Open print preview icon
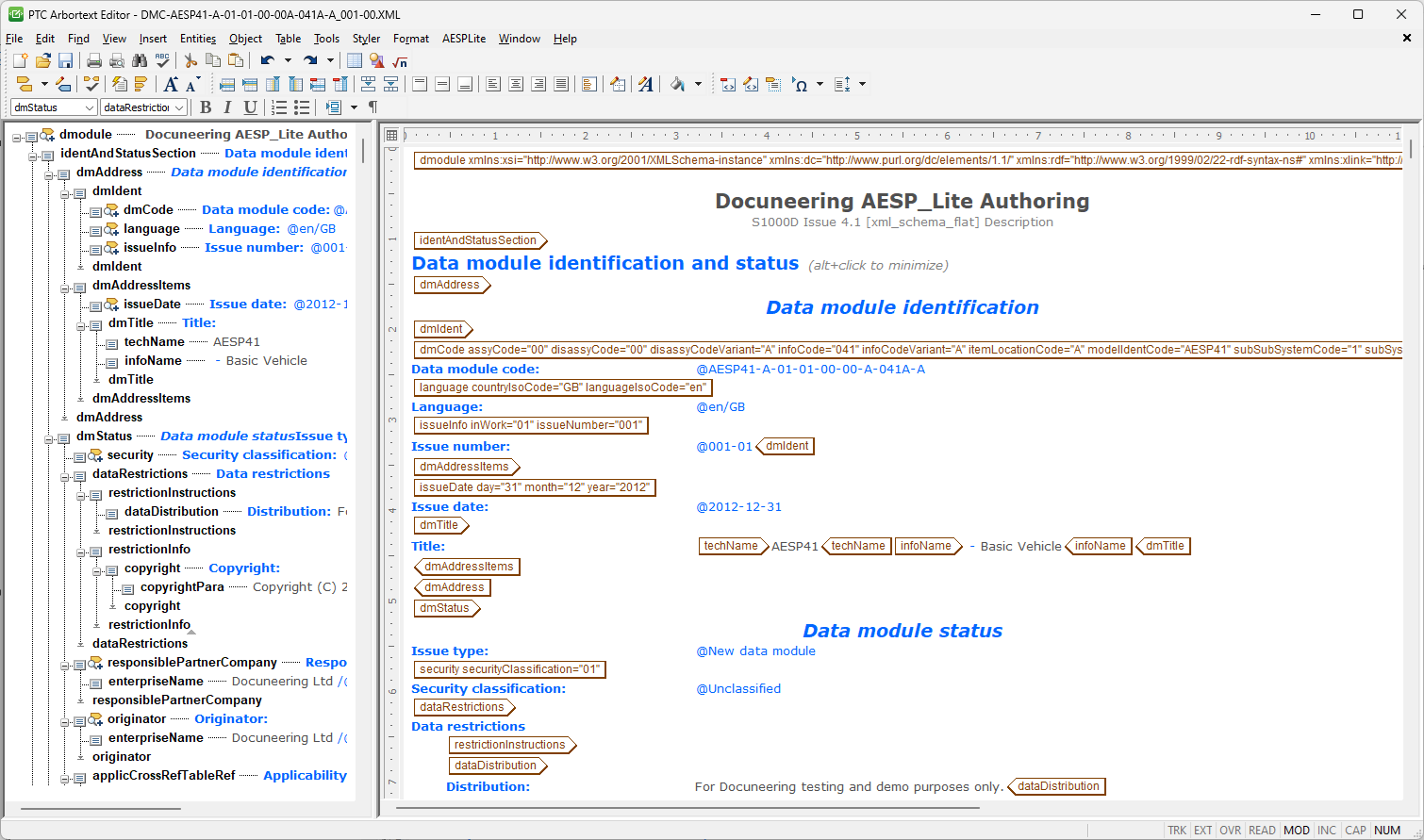The image size is (1424, 840). [117, 60]
